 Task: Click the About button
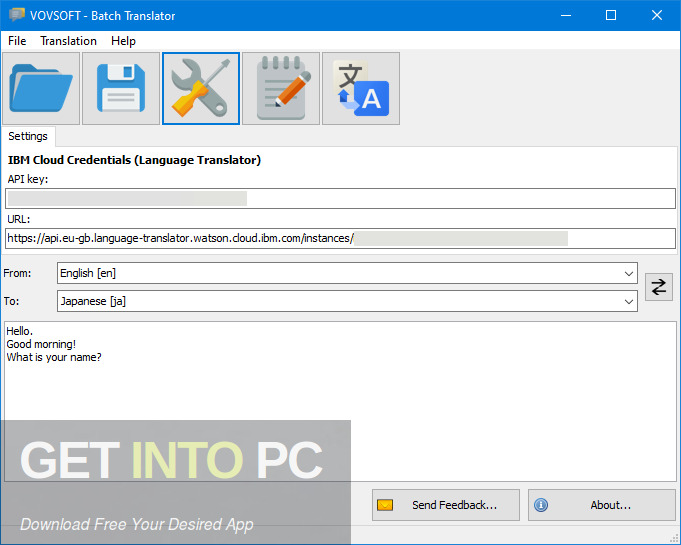coord(602,505)
